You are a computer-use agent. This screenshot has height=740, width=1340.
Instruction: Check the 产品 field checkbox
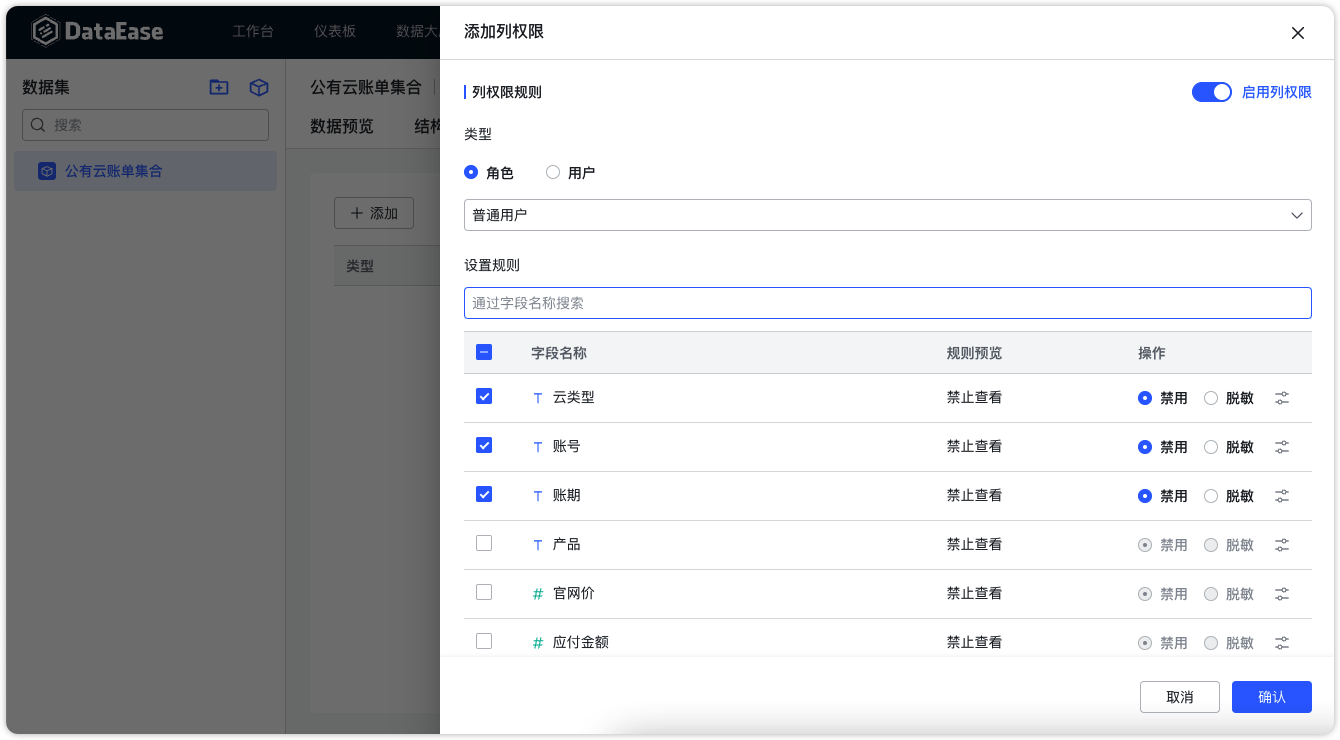[484, 543]
